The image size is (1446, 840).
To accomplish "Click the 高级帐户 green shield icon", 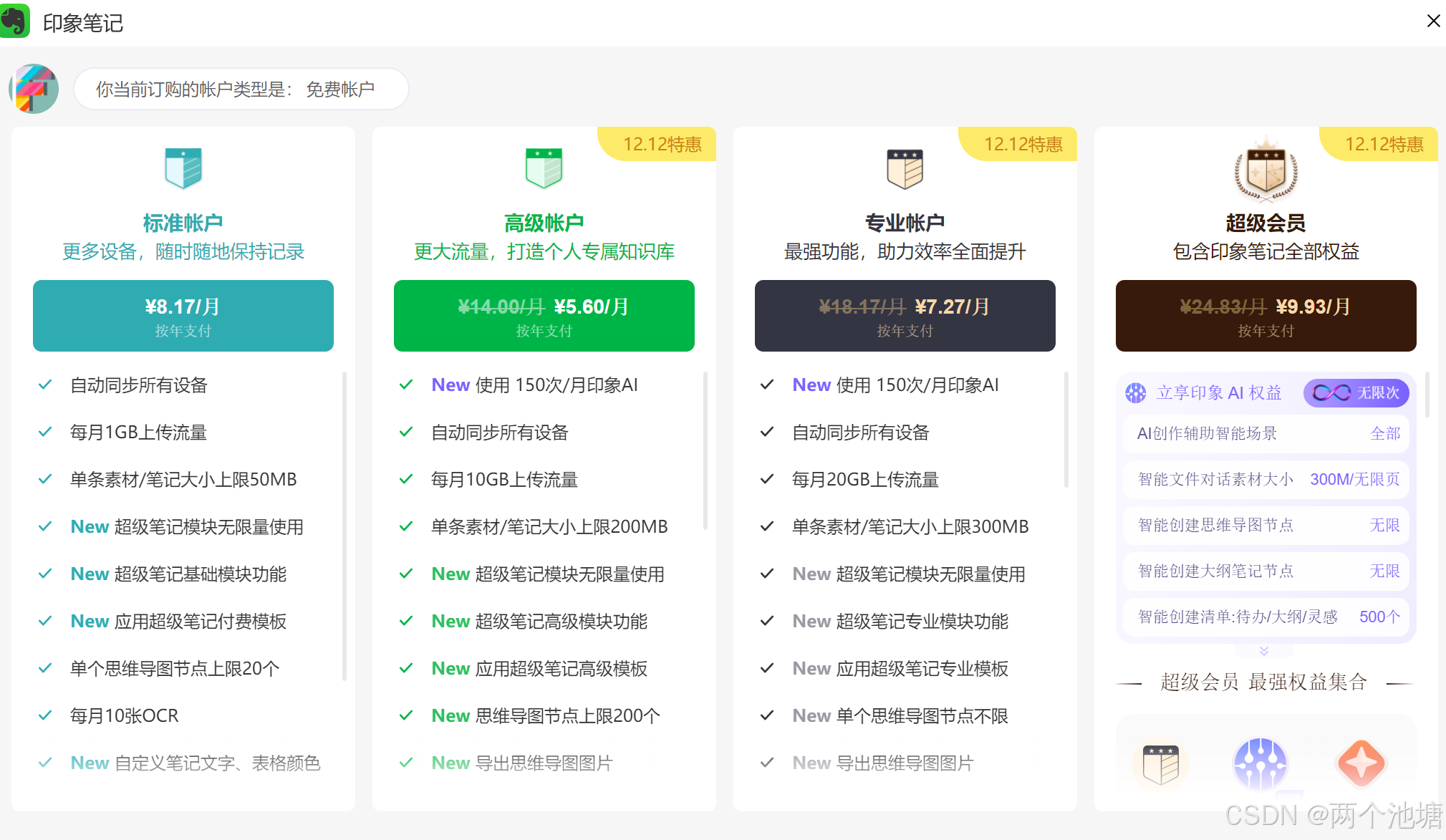I will tap(544, 168).
